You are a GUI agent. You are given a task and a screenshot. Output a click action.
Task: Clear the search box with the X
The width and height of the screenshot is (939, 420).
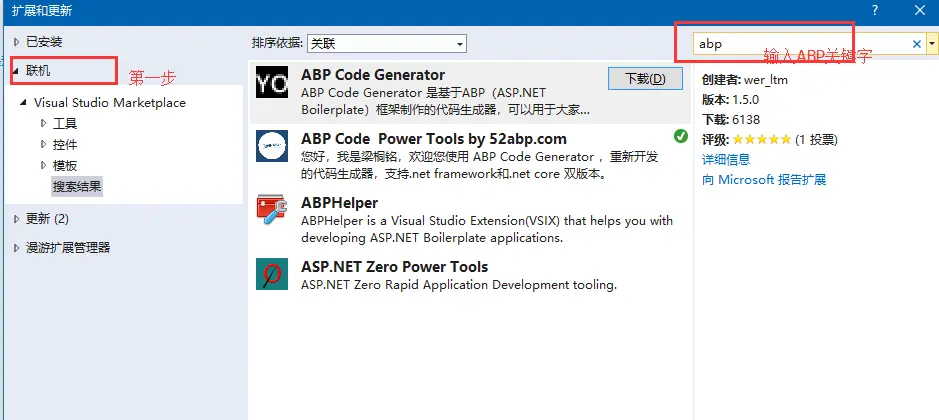[x=916, y=44]
